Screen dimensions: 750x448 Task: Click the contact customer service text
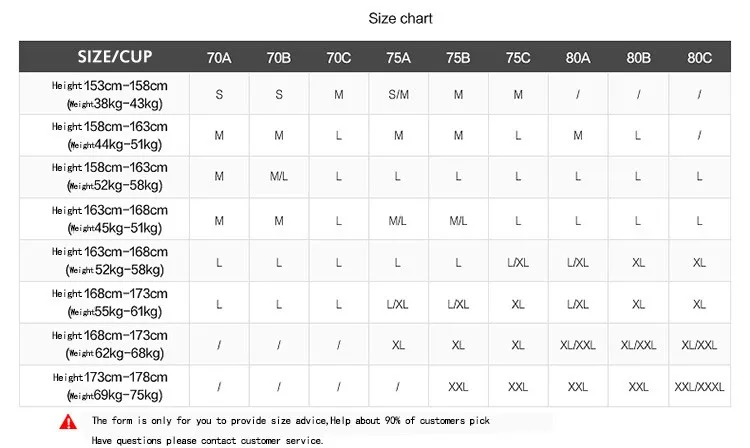[x=208, y=440]
